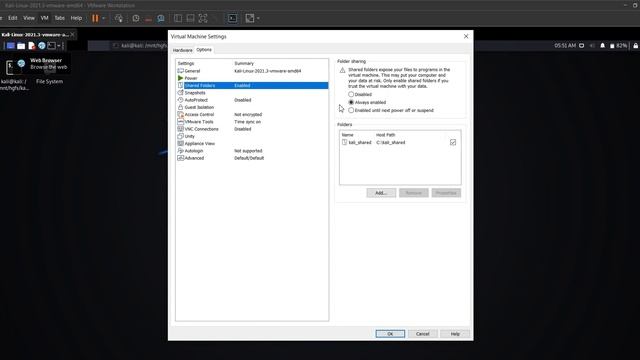The width and height of the screenshot is (640, 360).
Task: Open the dropdown arrow beside Stretch Guest icon
Action: [258, 18]
